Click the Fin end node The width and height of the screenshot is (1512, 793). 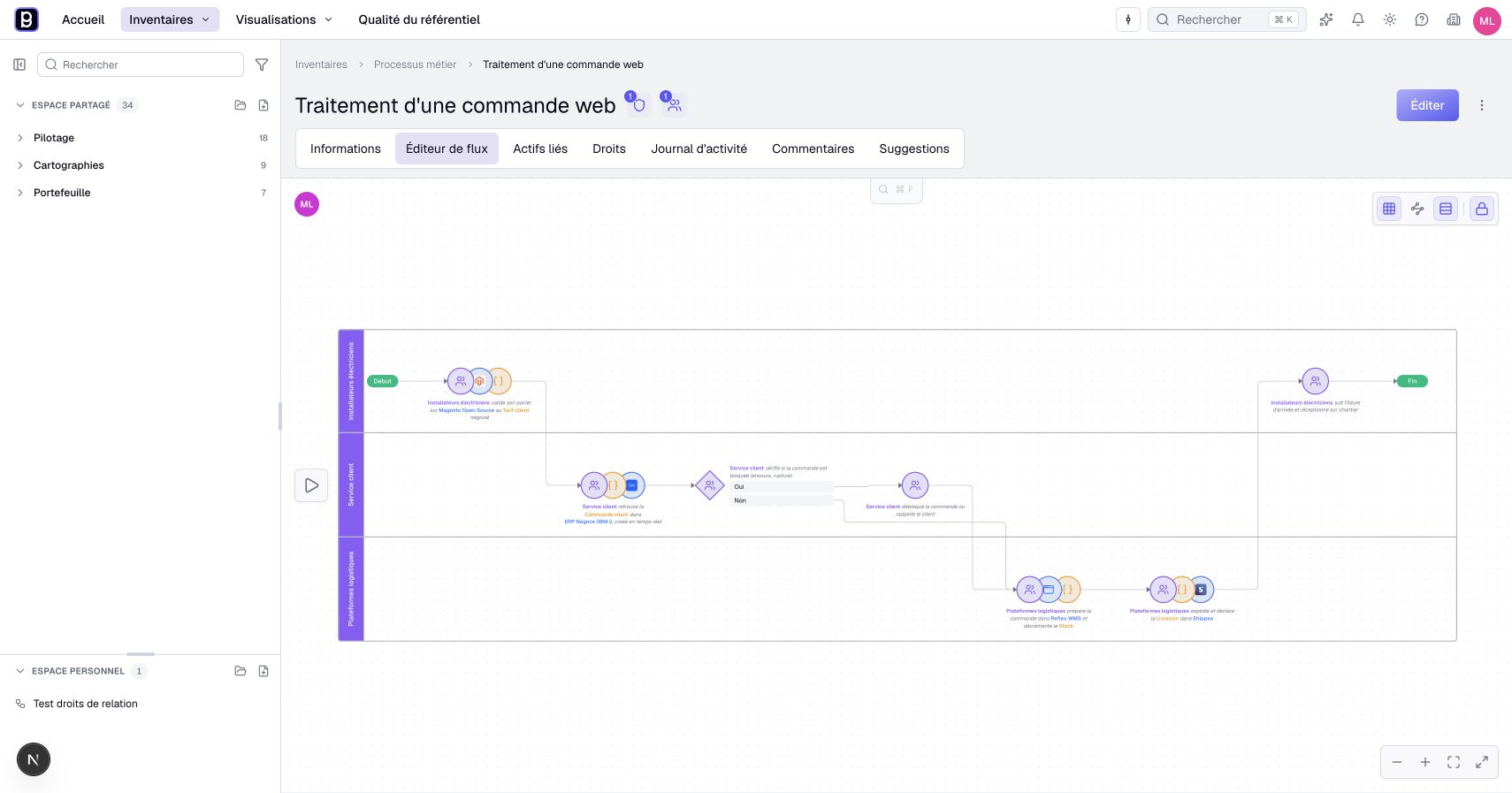point(1412,381)
